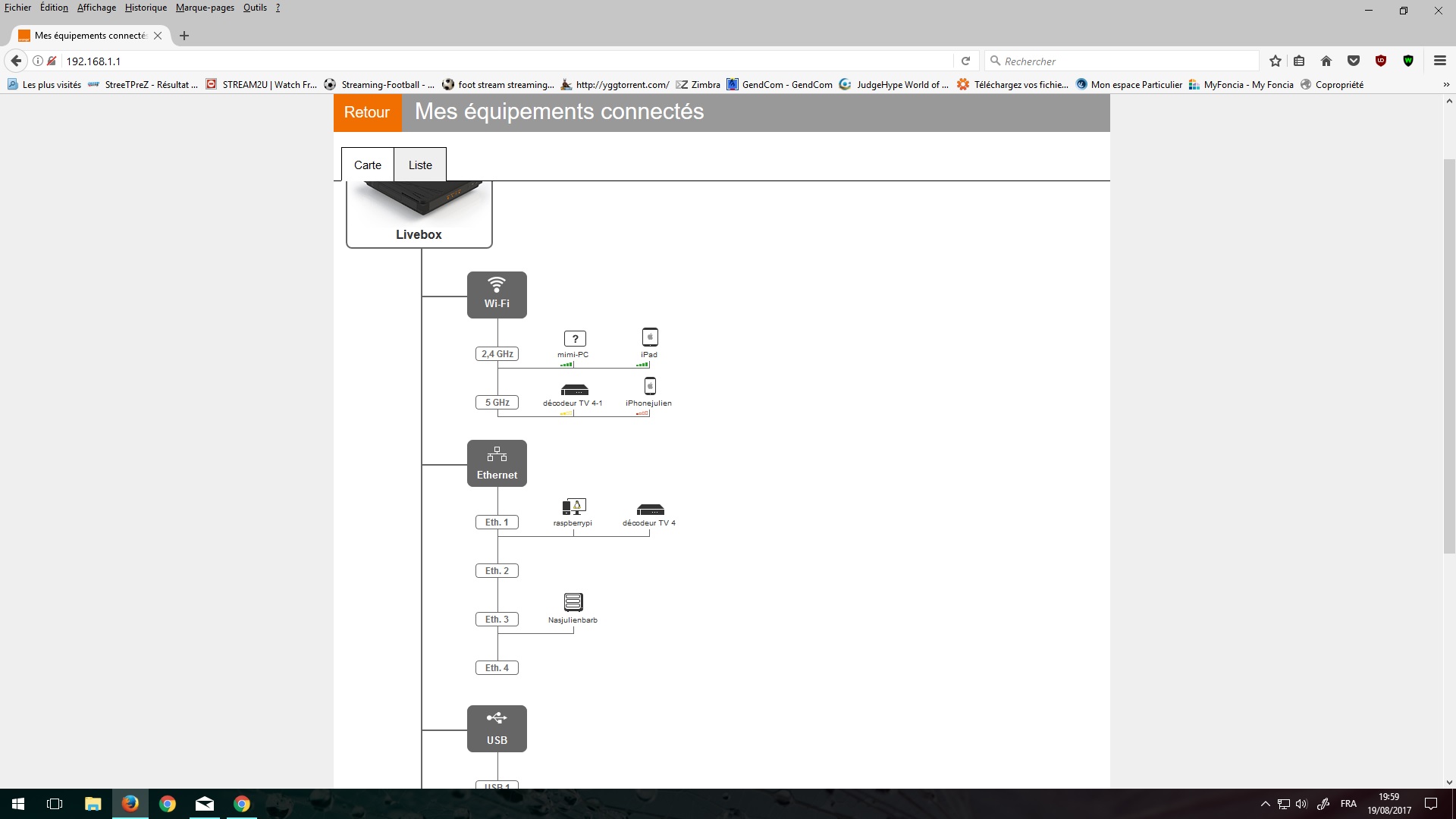Select the raspberrypi computer icon
The image size is (1456, 819).
(574, 507)
